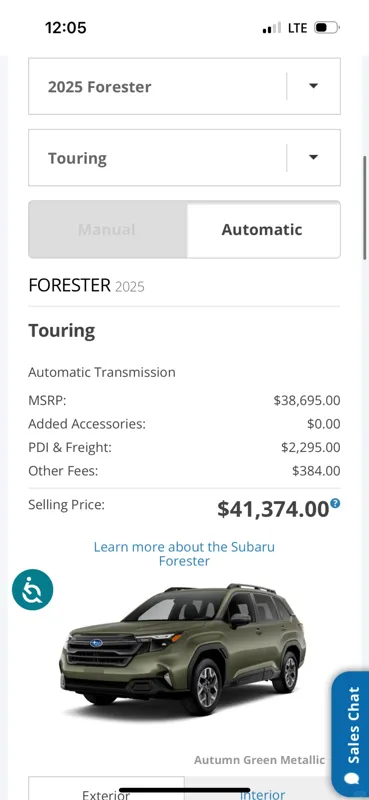369x800 pixels.
Task: Tap the green Forester vehicle image
Action: [x=182, y=649]
